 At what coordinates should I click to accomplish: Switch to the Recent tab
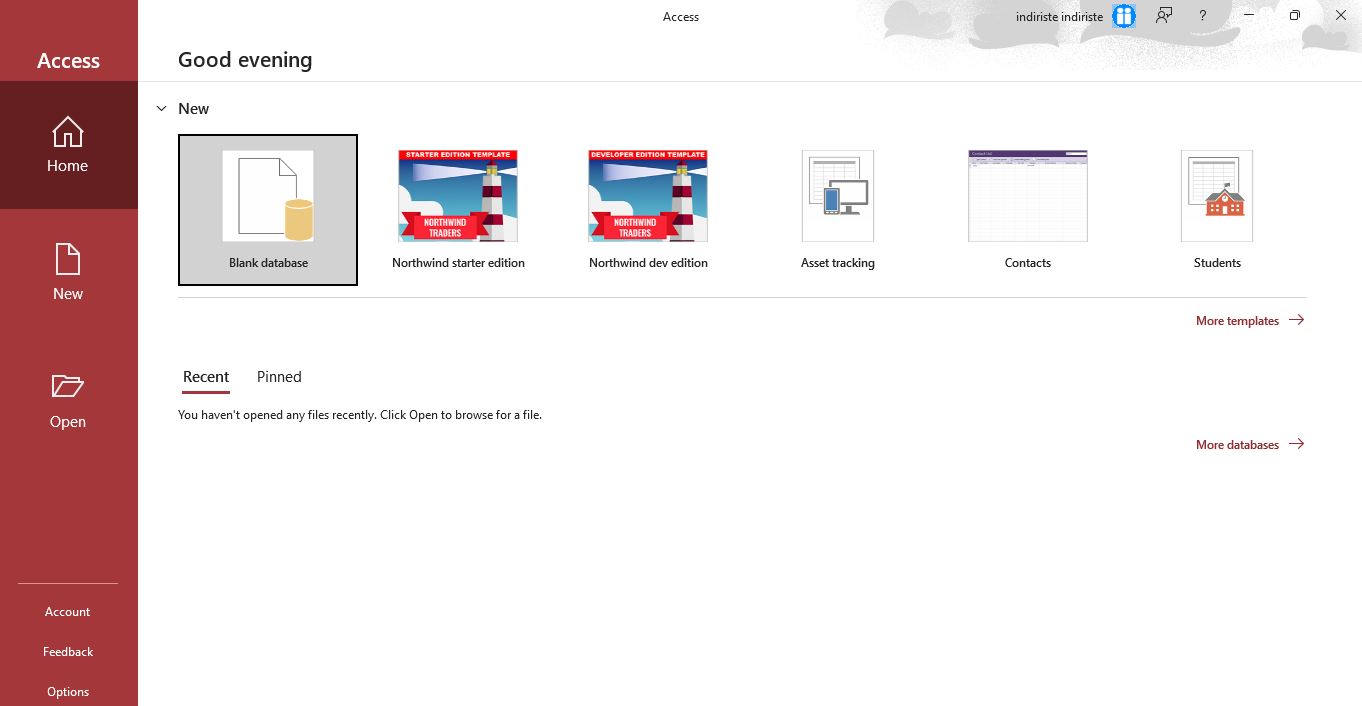click(206, 377)
